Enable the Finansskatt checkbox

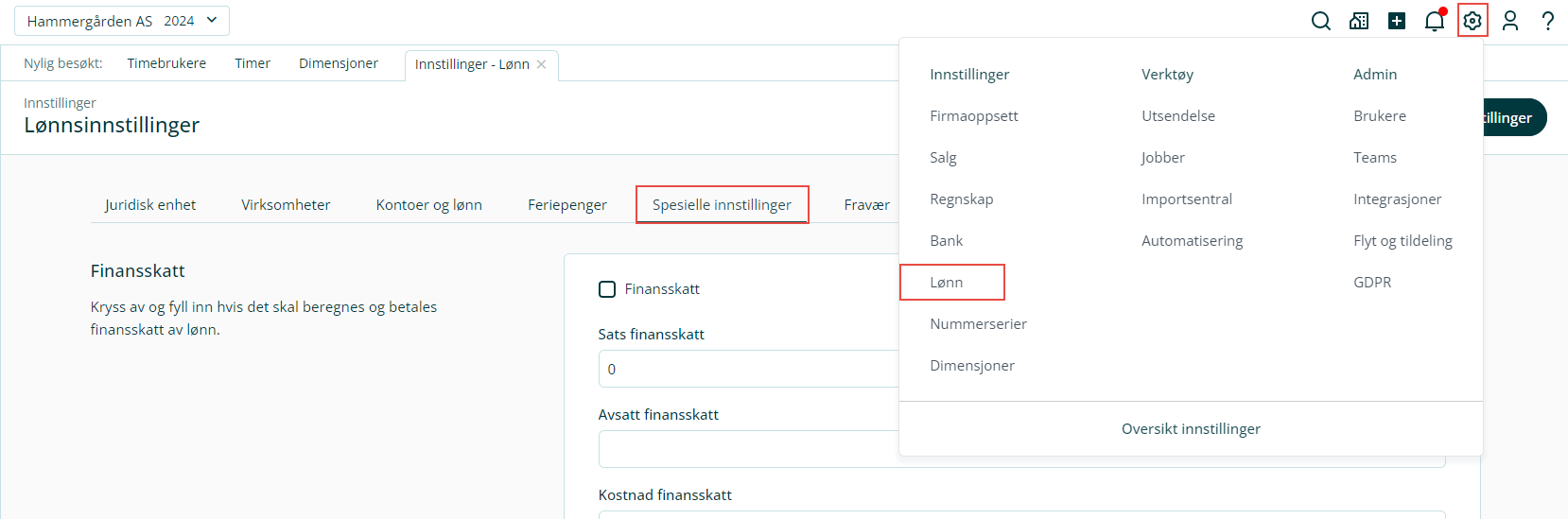tap(607, 289)
